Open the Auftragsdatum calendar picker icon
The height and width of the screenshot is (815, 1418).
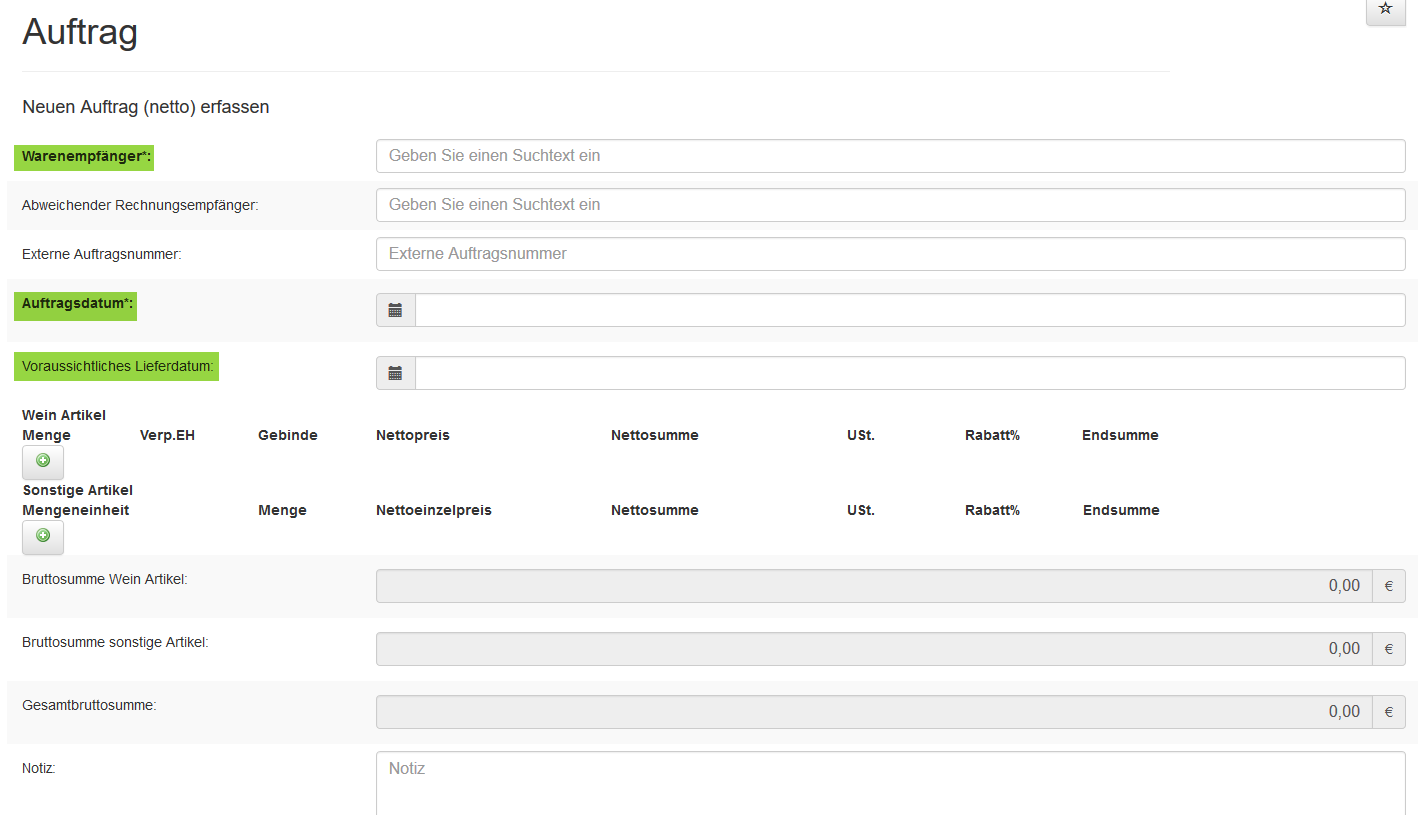[x=395, y=311]
